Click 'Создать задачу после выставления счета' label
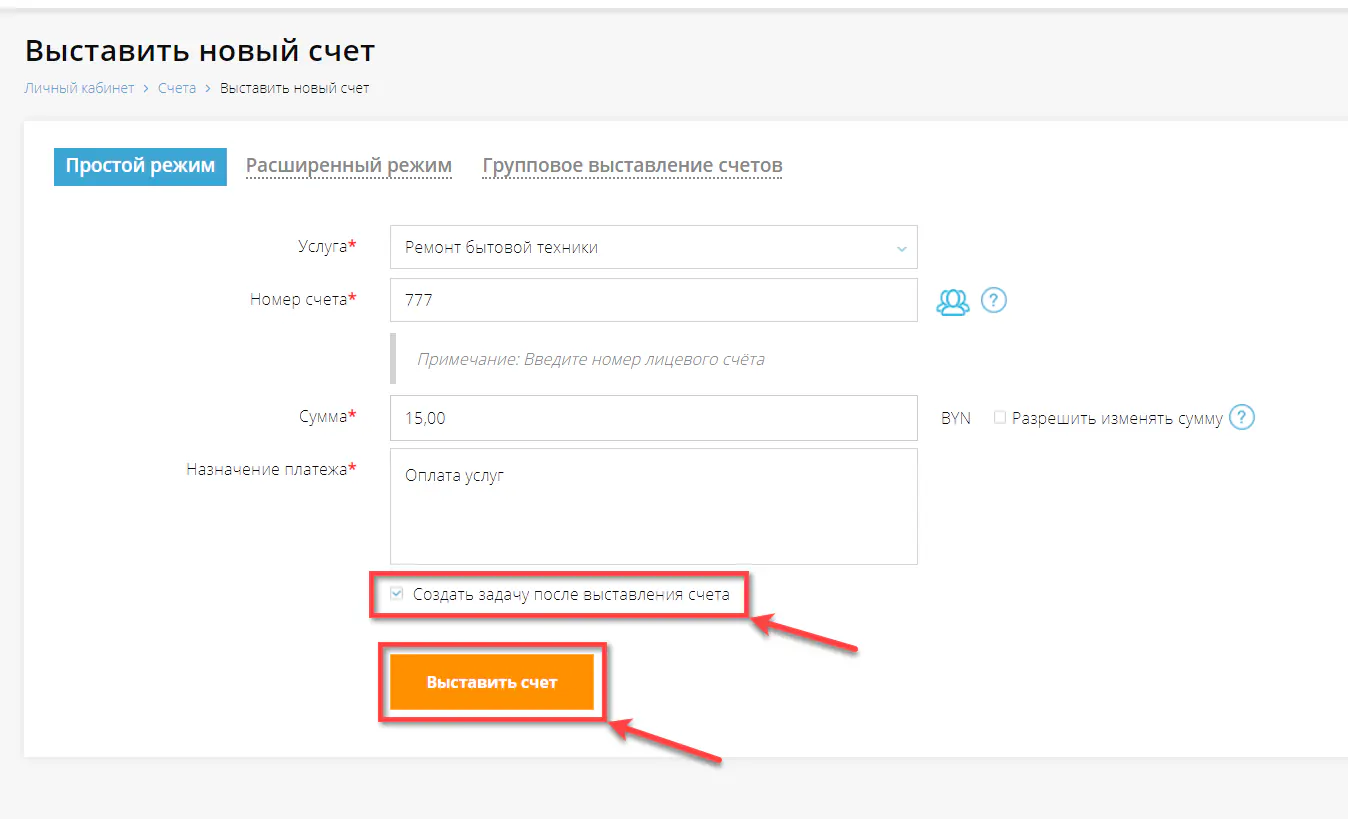This screenshot has width=1348, height=819. (571, 595)
